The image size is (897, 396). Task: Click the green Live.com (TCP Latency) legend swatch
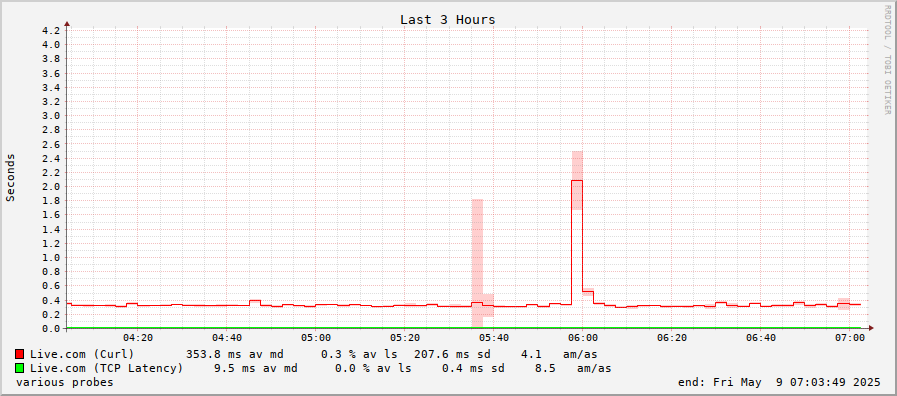click(19, 368)
